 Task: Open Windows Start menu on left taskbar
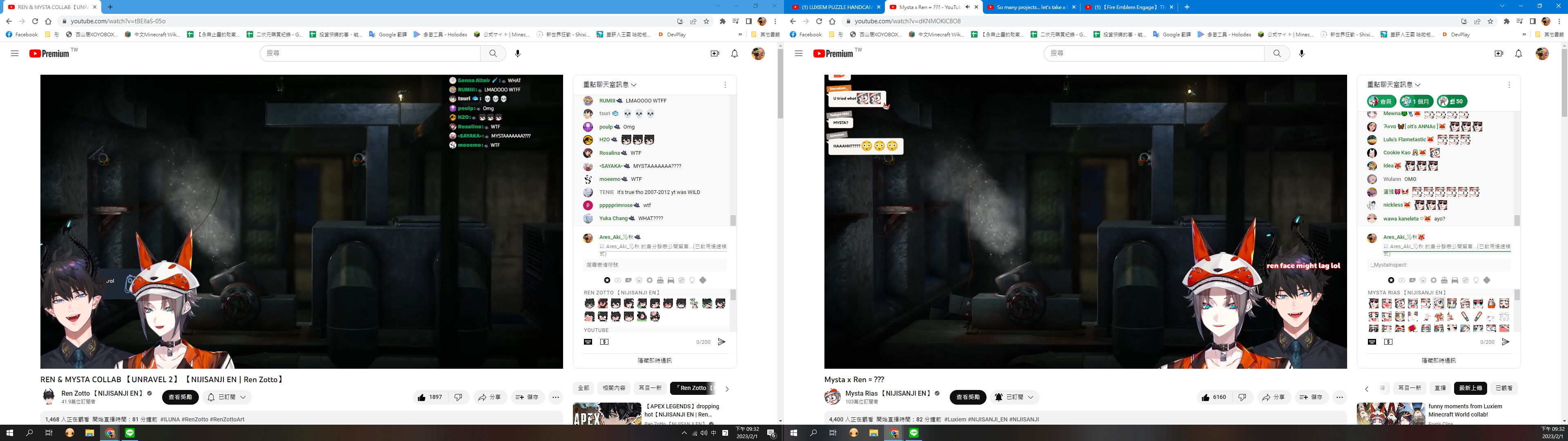[x=9, y=433]
